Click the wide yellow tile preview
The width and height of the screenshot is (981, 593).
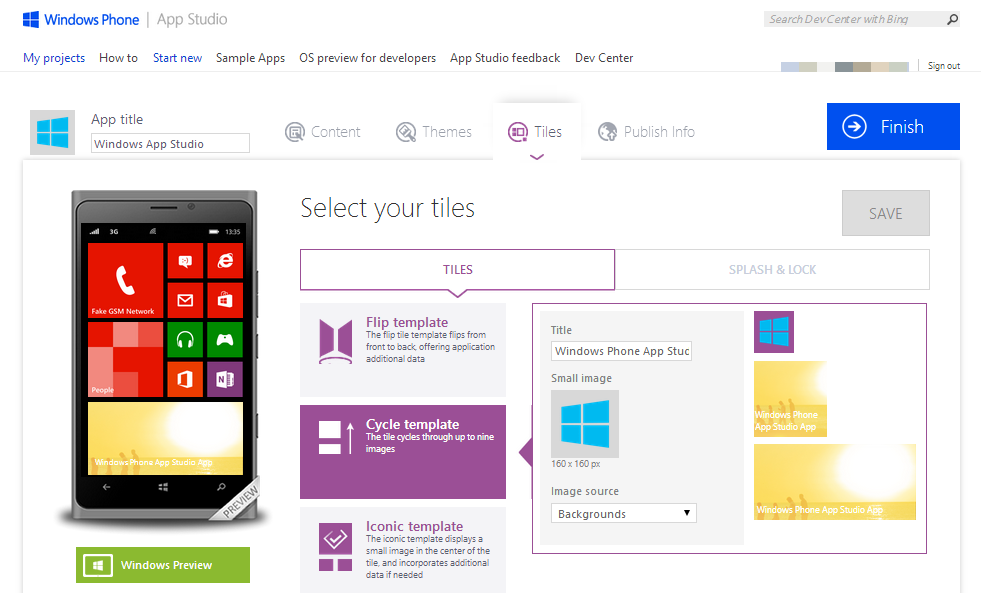[835, 482]
